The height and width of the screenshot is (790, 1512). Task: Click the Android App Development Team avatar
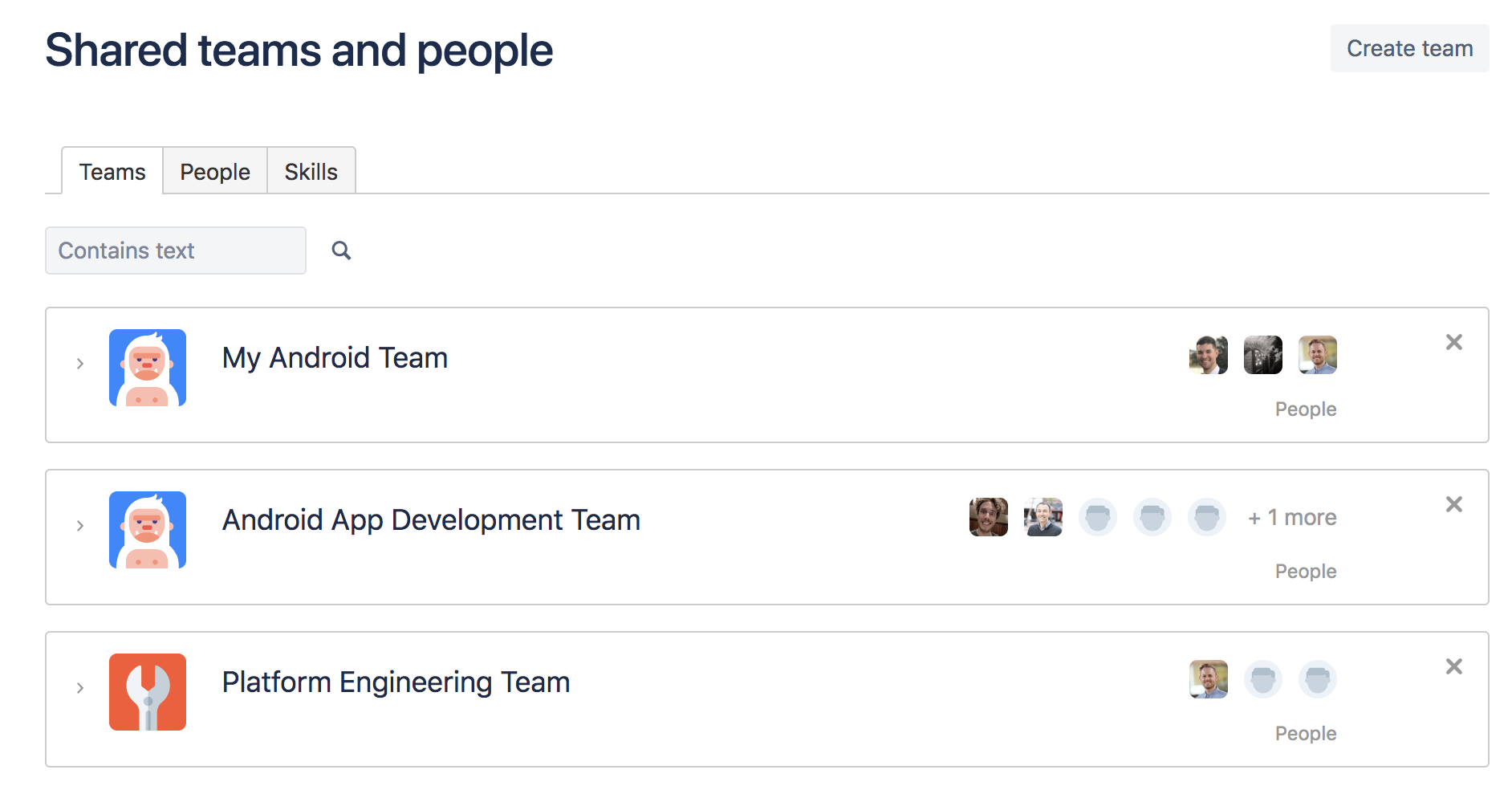pos(148,530)
